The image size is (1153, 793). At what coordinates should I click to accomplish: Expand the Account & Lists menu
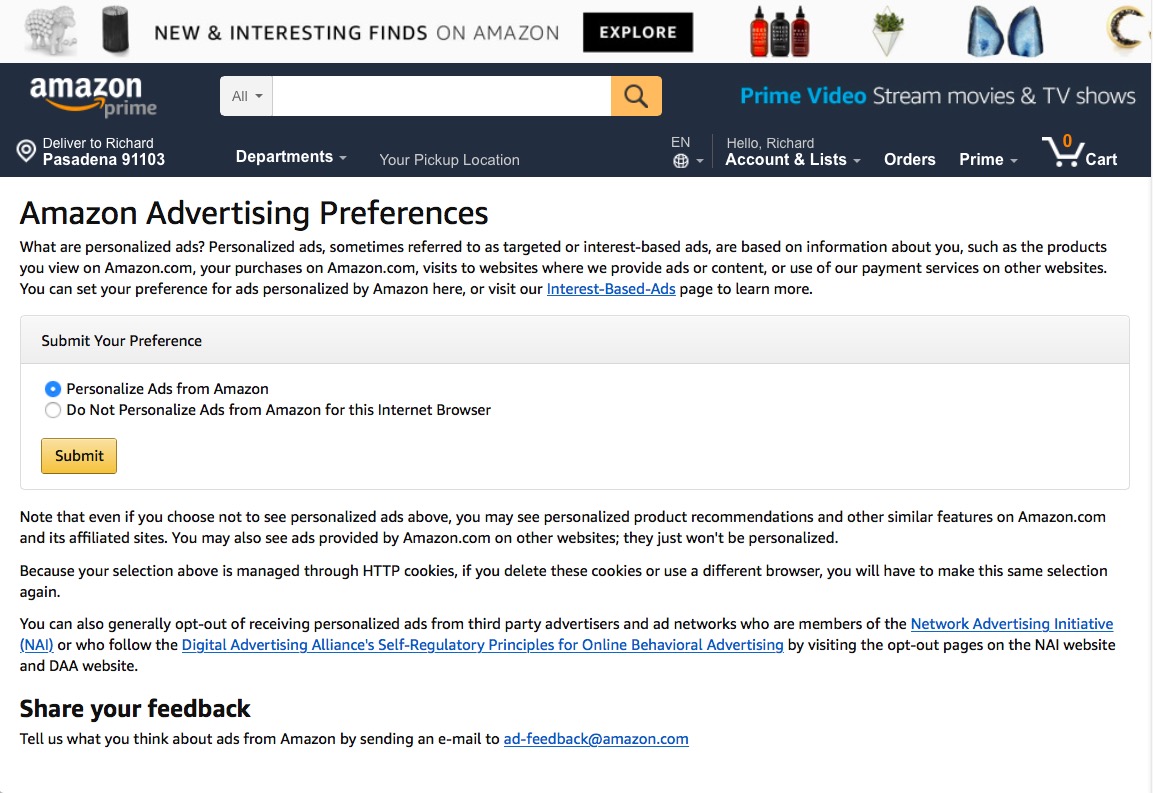[793, 160]
